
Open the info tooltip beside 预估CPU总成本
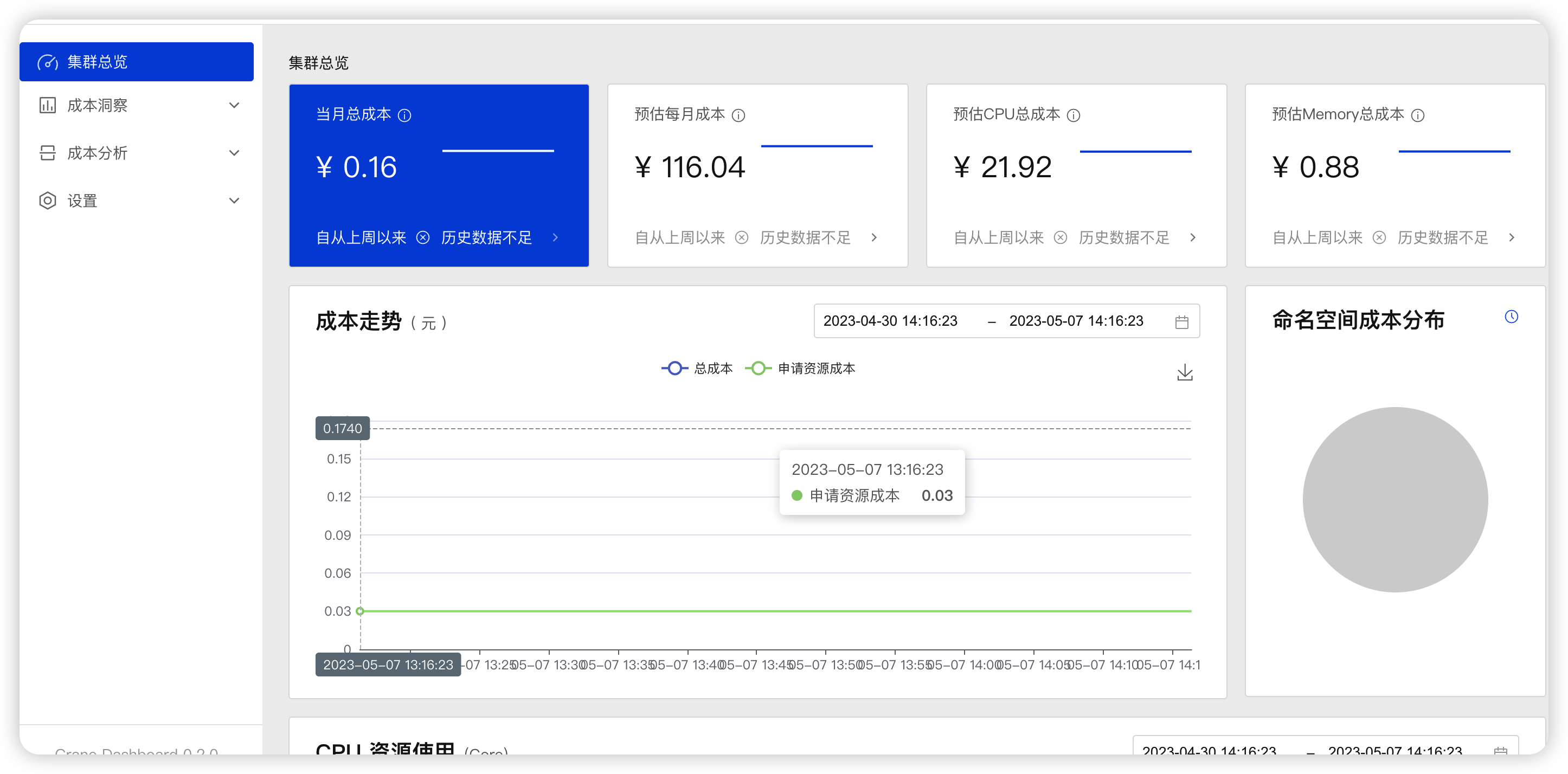click(x=1075, y=115)
